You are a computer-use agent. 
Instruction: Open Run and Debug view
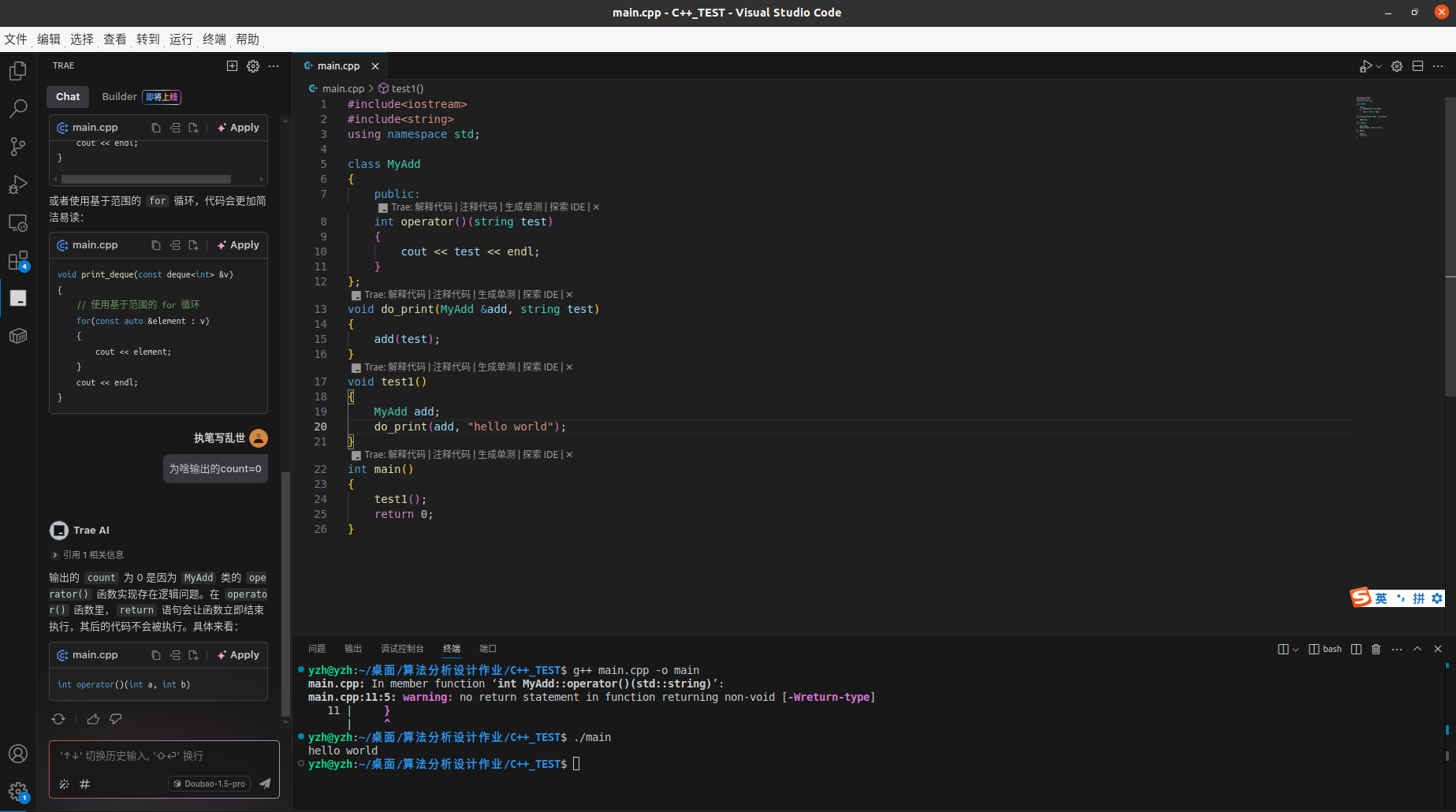(17, 184)
